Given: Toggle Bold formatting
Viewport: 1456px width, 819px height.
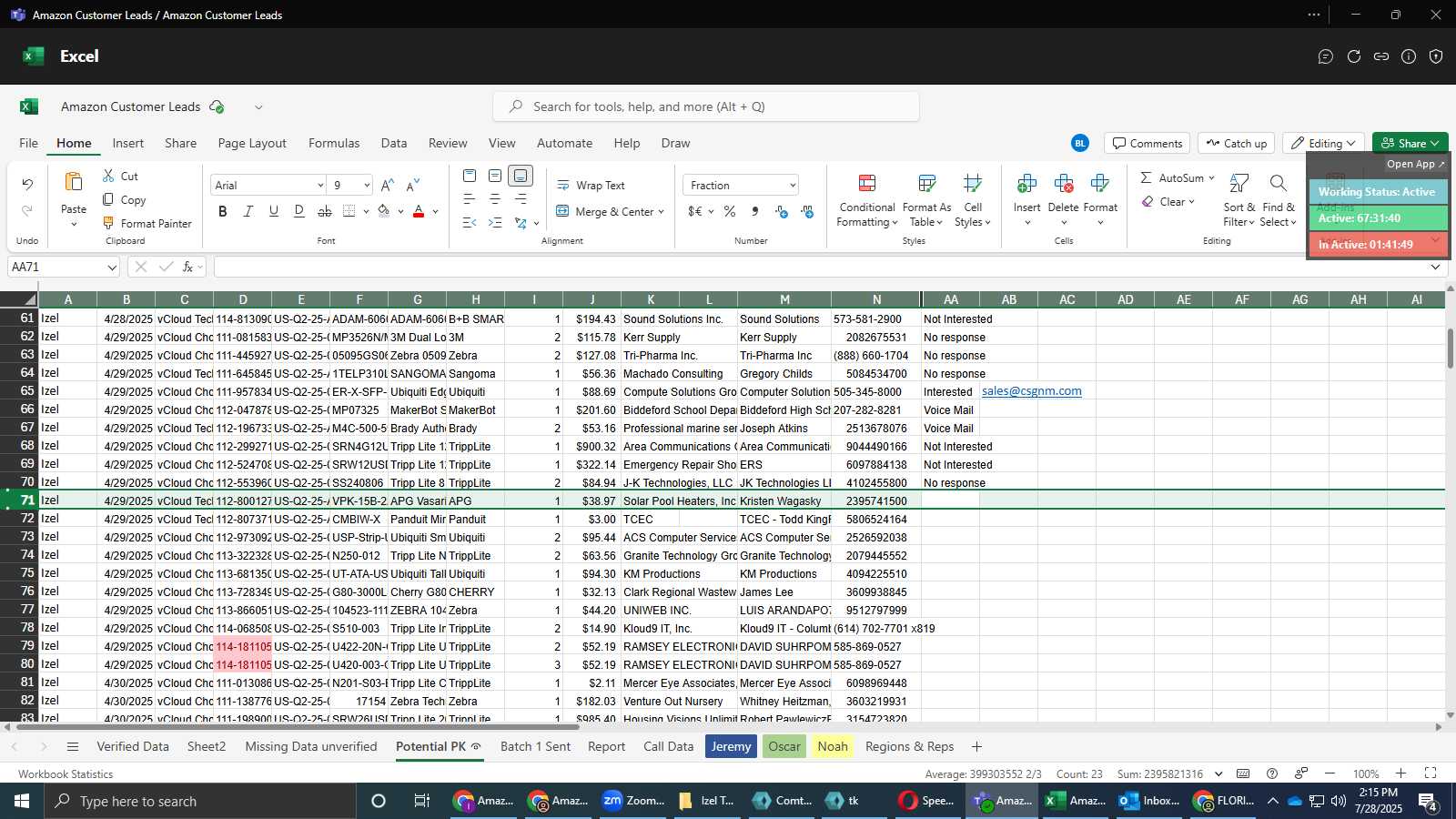Looking at the screenshot, I should [223, 211].
